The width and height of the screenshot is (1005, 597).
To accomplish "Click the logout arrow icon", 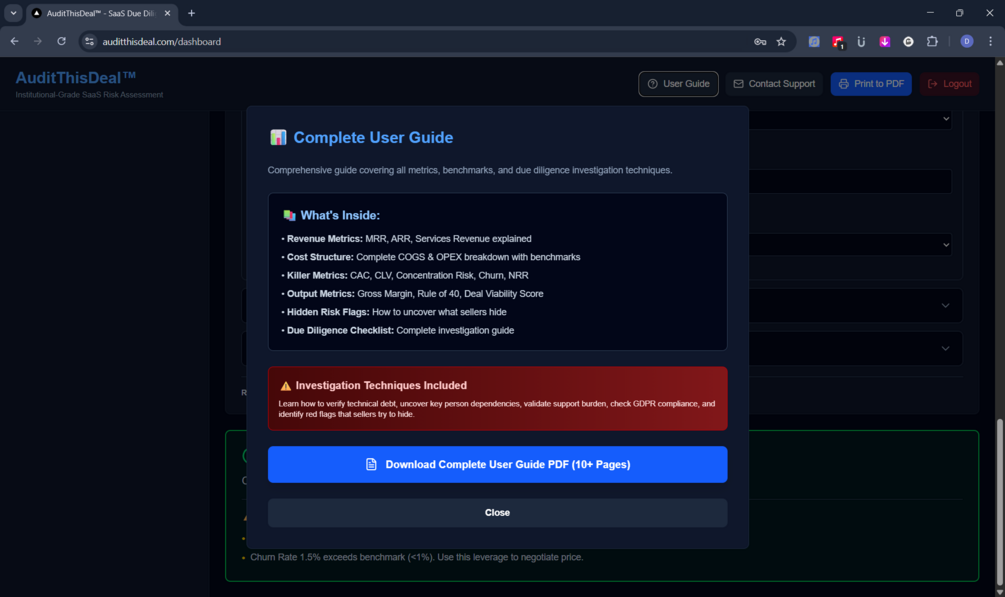I will point(933,84).
